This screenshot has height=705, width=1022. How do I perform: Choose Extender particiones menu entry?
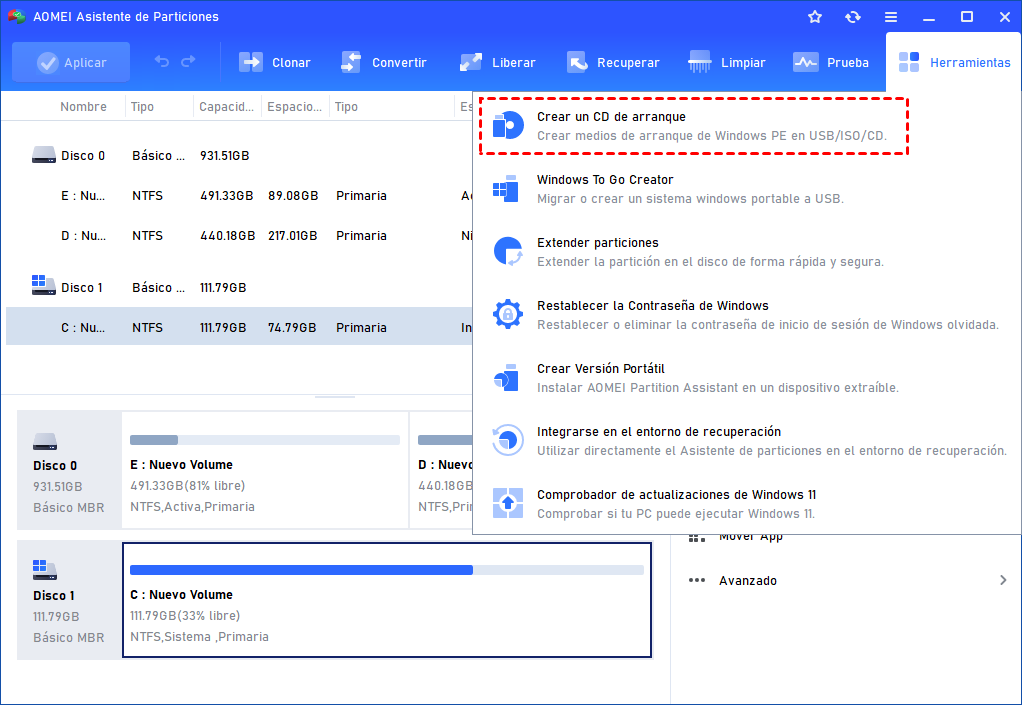click(x=747, y=252)
